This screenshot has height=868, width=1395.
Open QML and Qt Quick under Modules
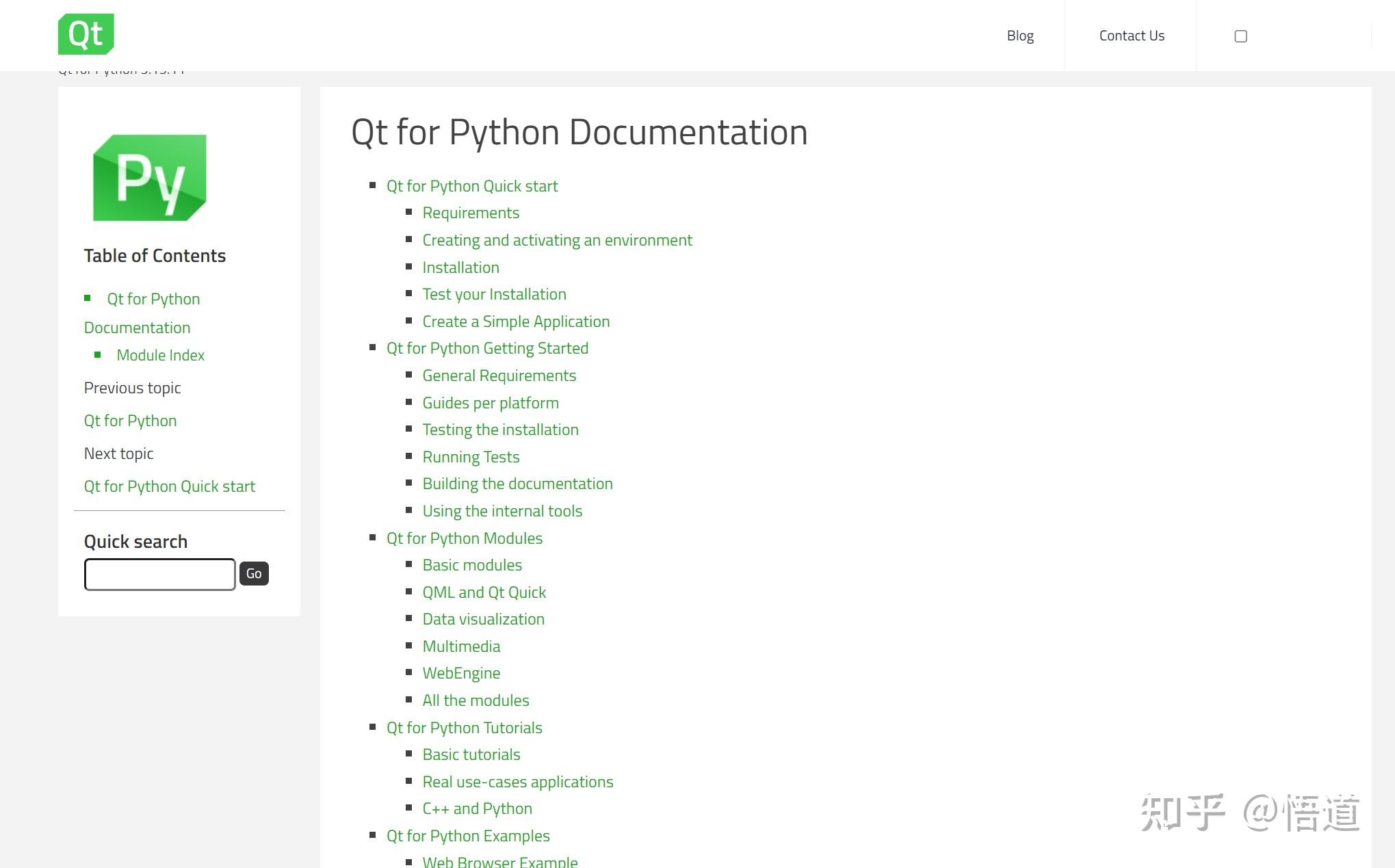(484, 592)
